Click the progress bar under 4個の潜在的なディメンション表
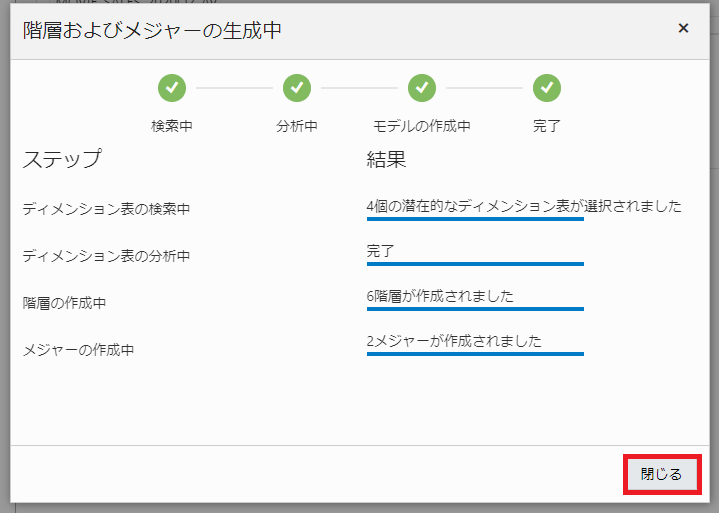Image resolution: width=719 pixels, height=513 pixels. tap(475, 219)
